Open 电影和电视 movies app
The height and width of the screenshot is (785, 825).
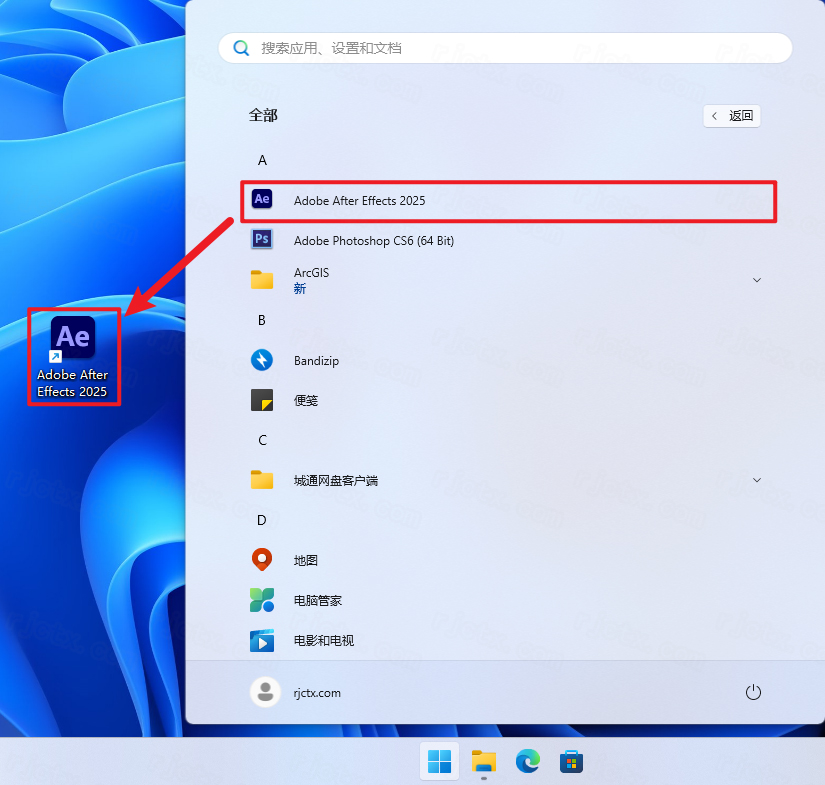[x=323, y=640]
